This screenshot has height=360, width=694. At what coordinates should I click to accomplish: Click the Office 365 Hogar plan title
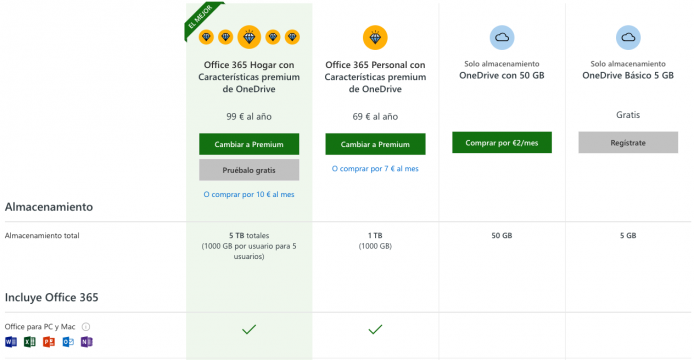249,77
